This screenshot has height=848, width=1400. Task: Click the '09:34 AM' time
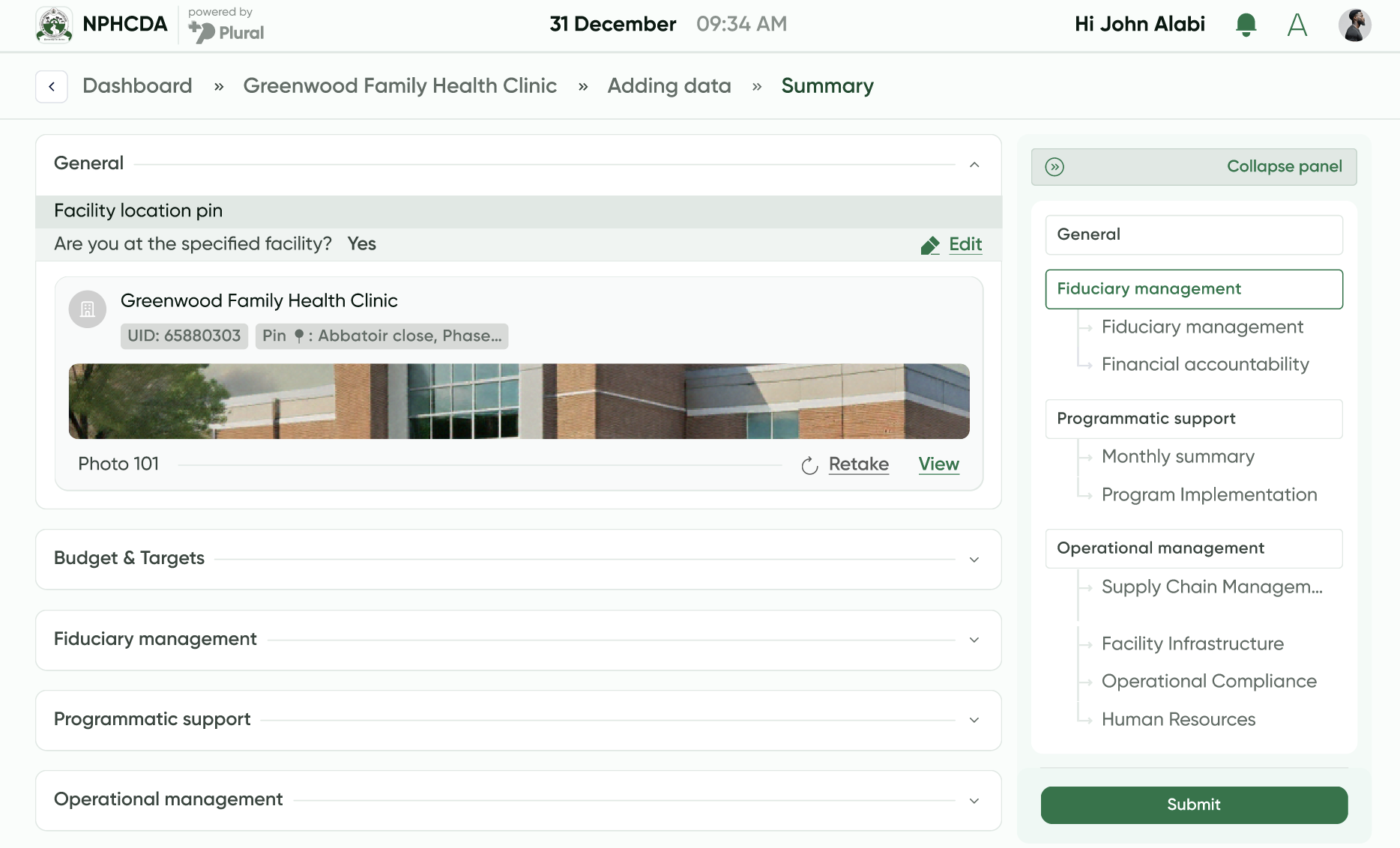point(741,25)
